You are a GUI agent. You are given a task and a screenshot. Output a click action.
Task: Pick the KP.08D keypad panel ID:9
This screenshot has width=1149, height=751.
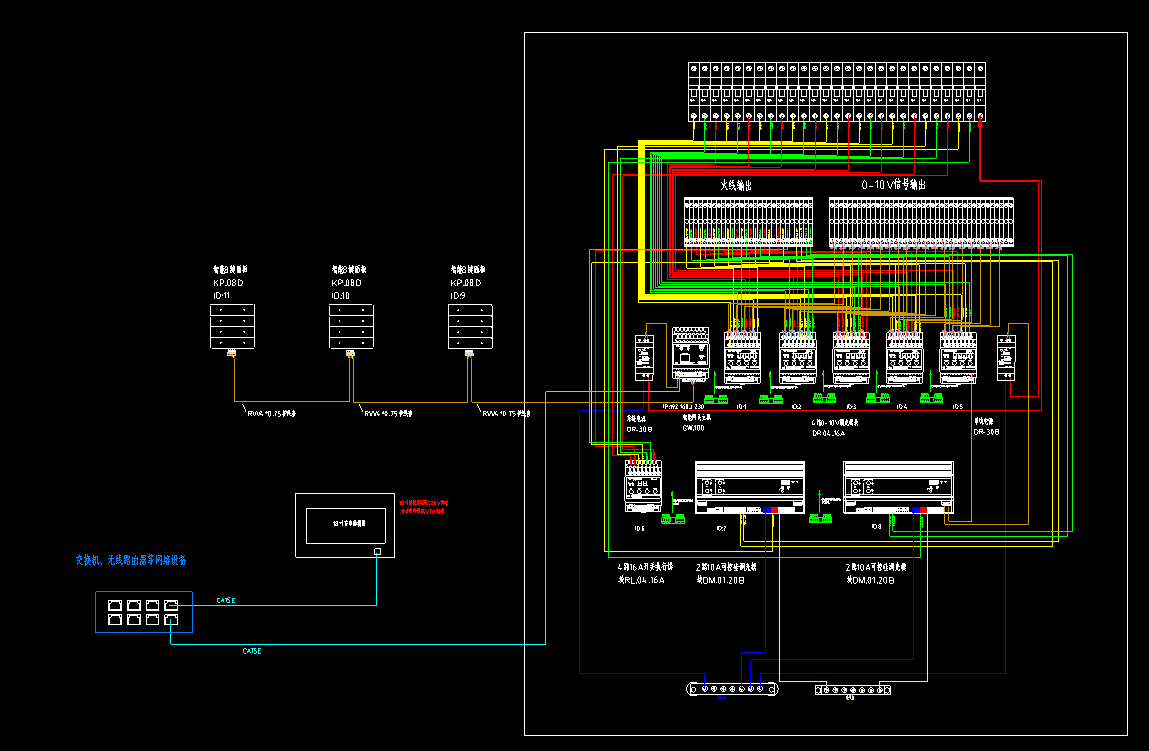469,326
